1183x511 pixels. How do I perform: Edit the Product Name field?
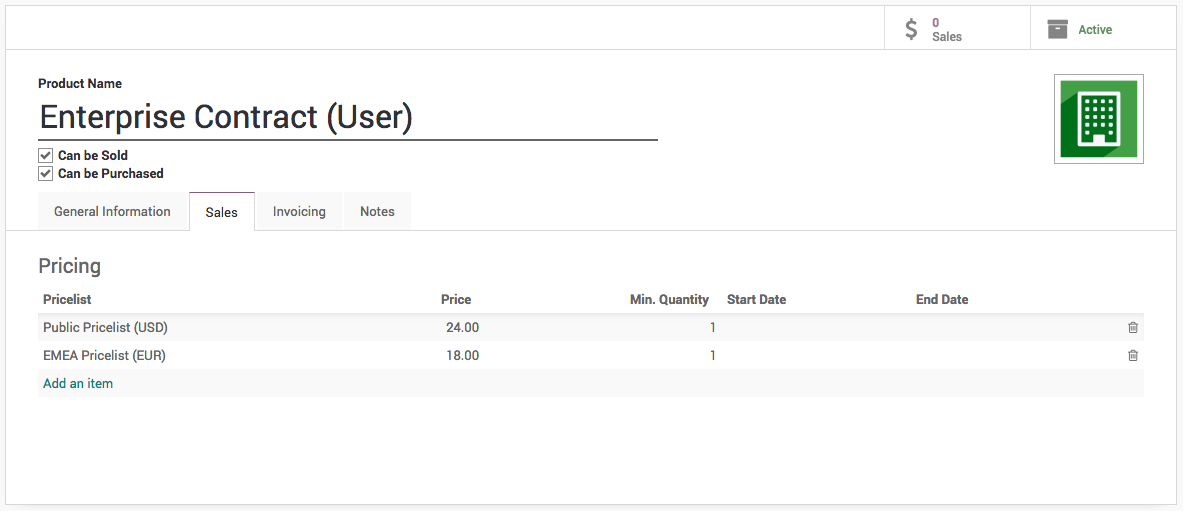point(347,118)
